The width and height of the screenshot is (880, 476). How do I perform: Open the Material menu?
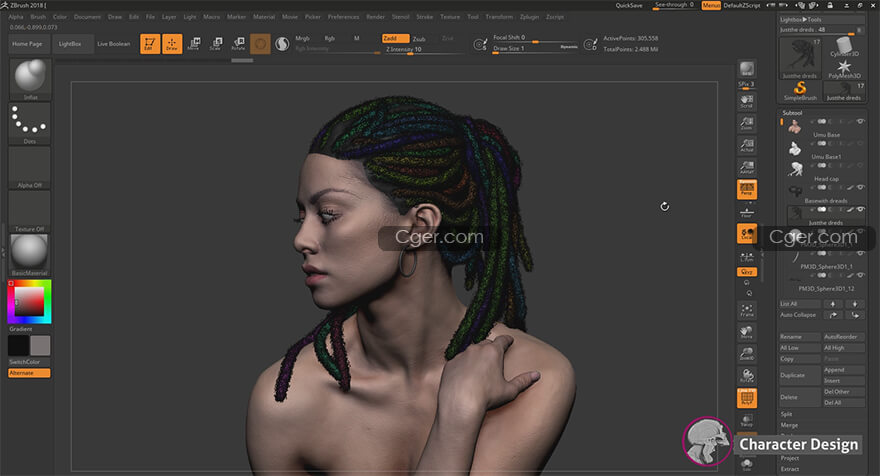coord(264,17)
